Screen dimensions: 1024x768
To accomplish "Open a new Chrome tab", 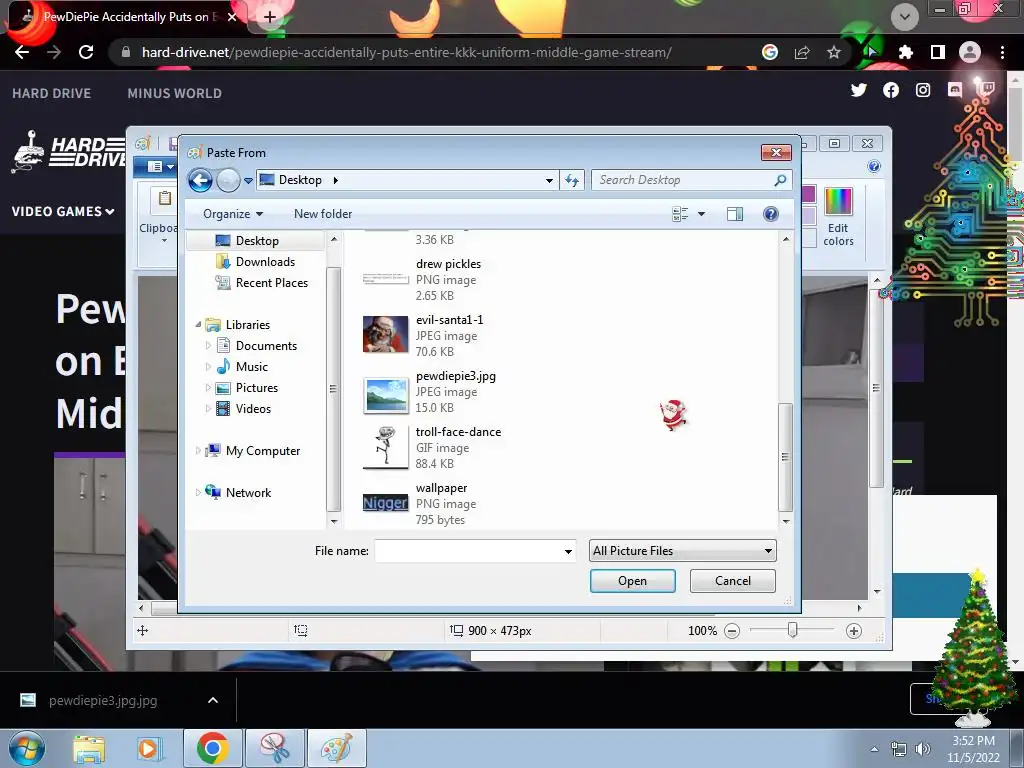I will (270, 17).
